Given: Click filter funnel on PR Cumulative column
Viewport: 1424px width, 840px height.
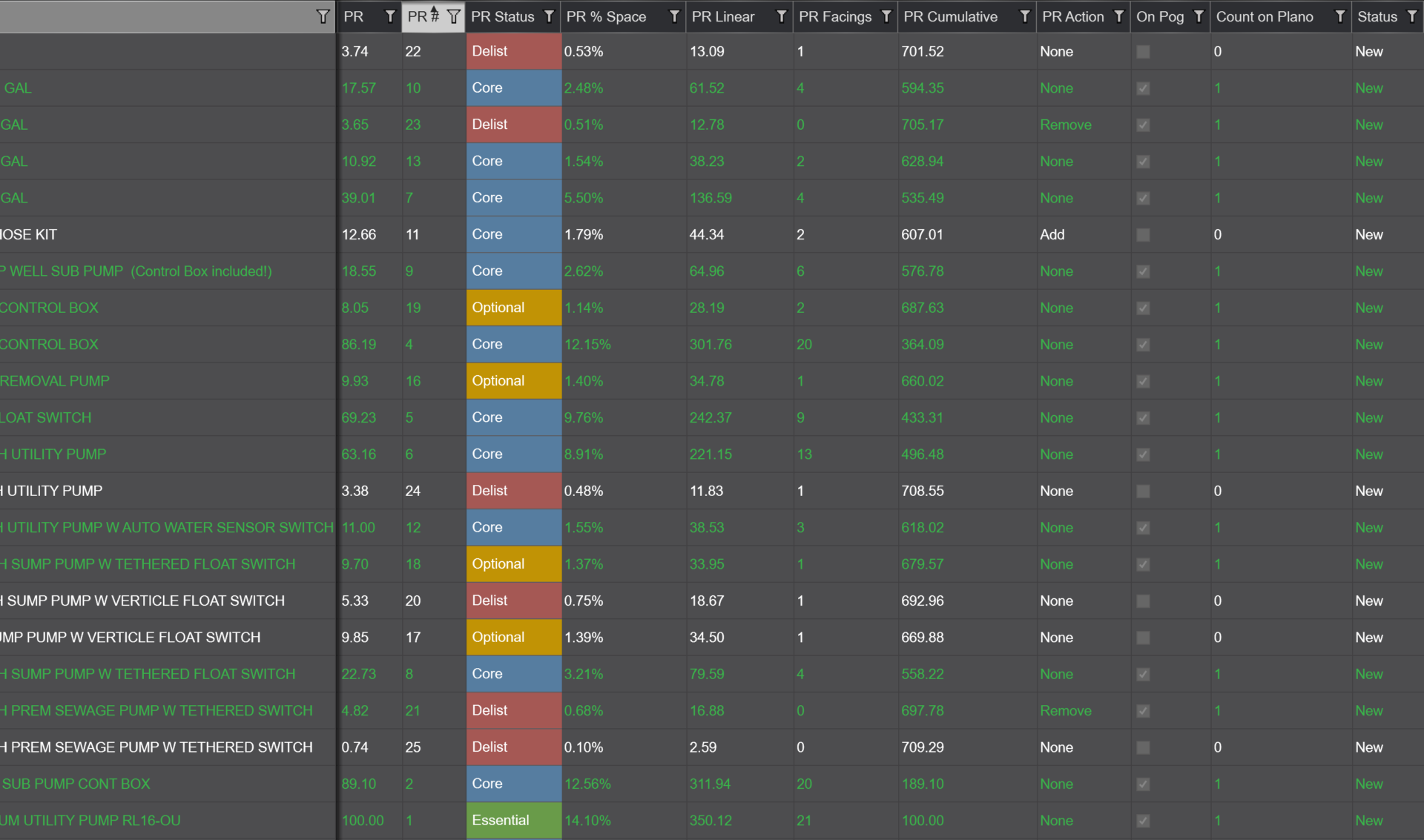Looking at the screenshot, I should 1024,16.
